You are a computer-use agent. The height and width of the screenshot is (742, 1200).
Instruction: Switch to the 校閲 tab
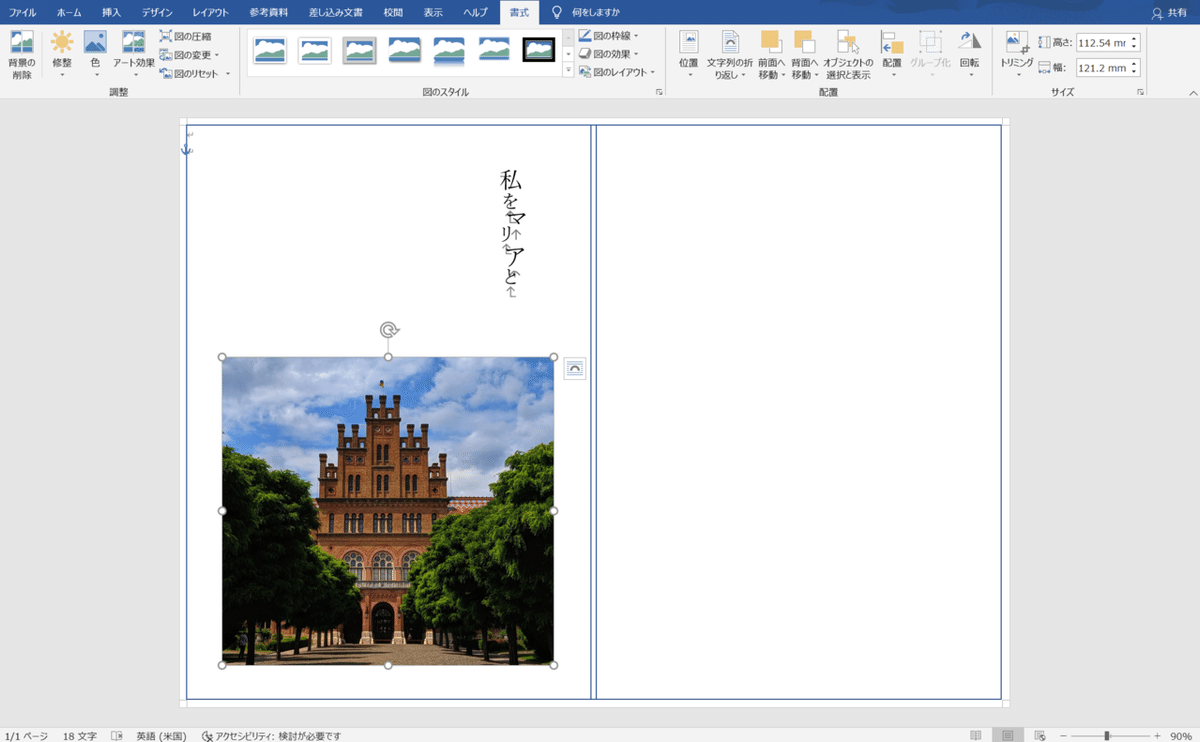click(x=393, y=12)
